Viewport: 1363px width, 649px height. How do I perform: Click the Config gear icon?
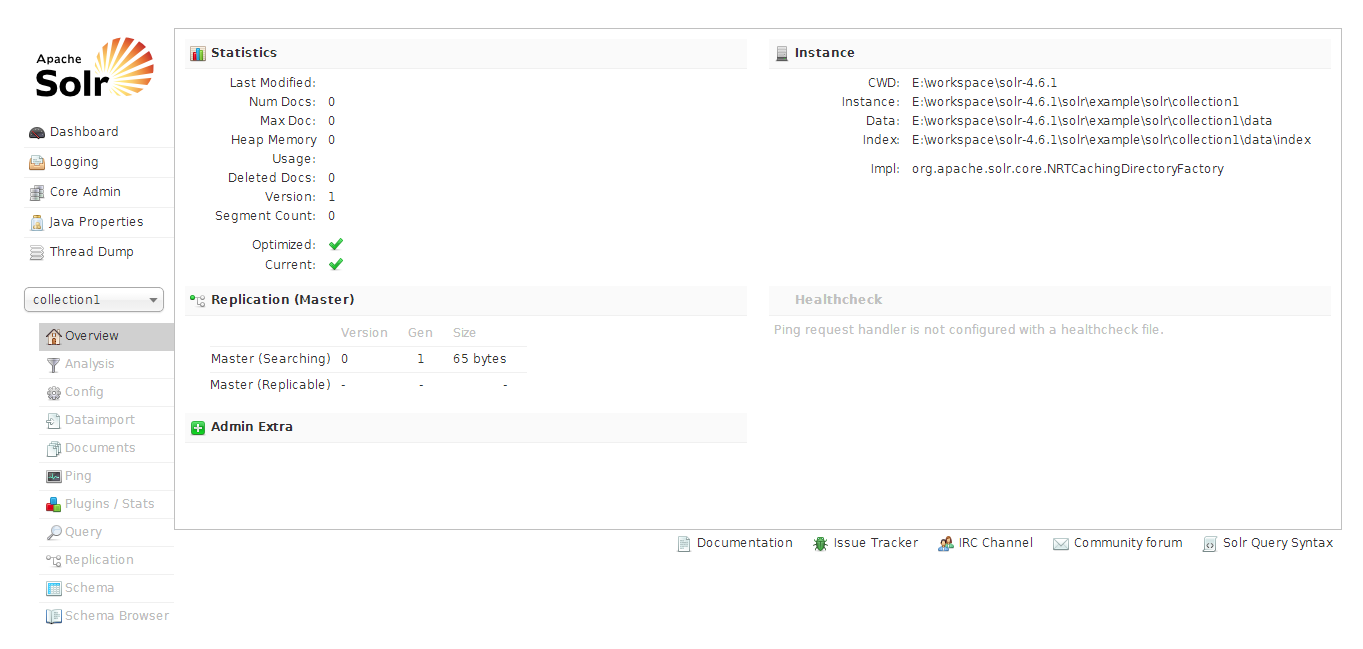(54, 393)
